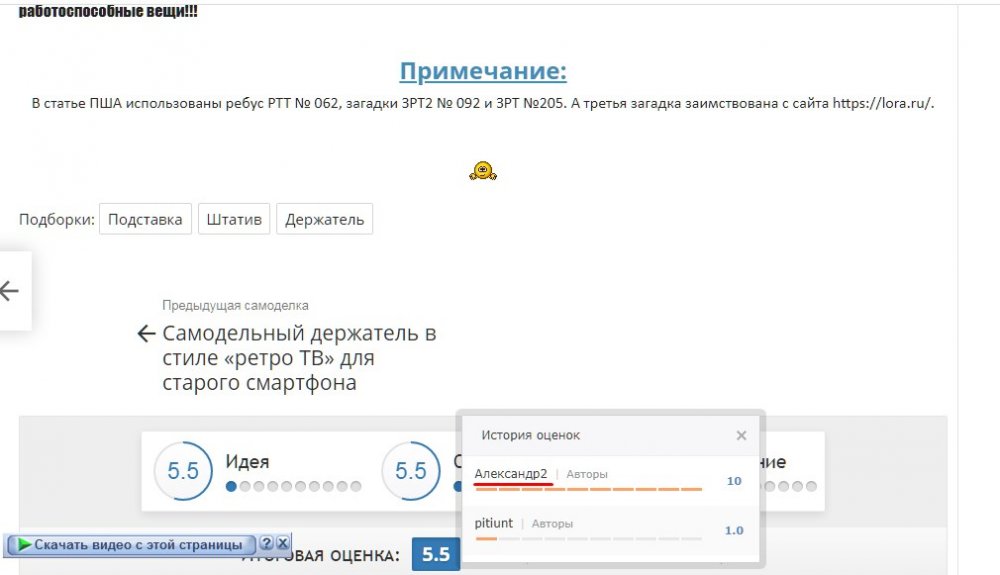Click the smiley emoticon below the note
The width and height of the screenshot is (1000, 575).
(x=483, y=171)
